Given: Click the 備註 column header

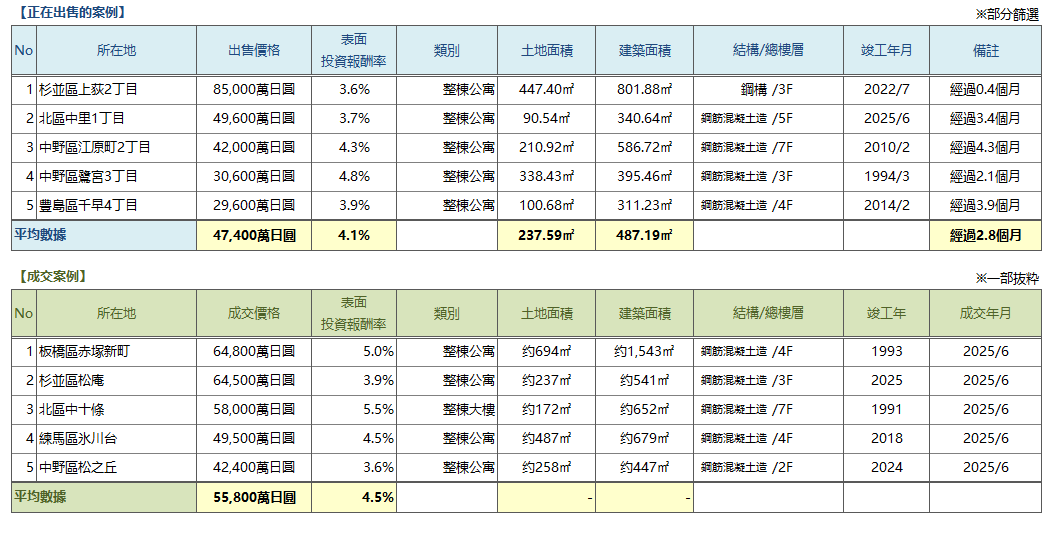Looking at the screenshot, I should (x=985, y=50).
